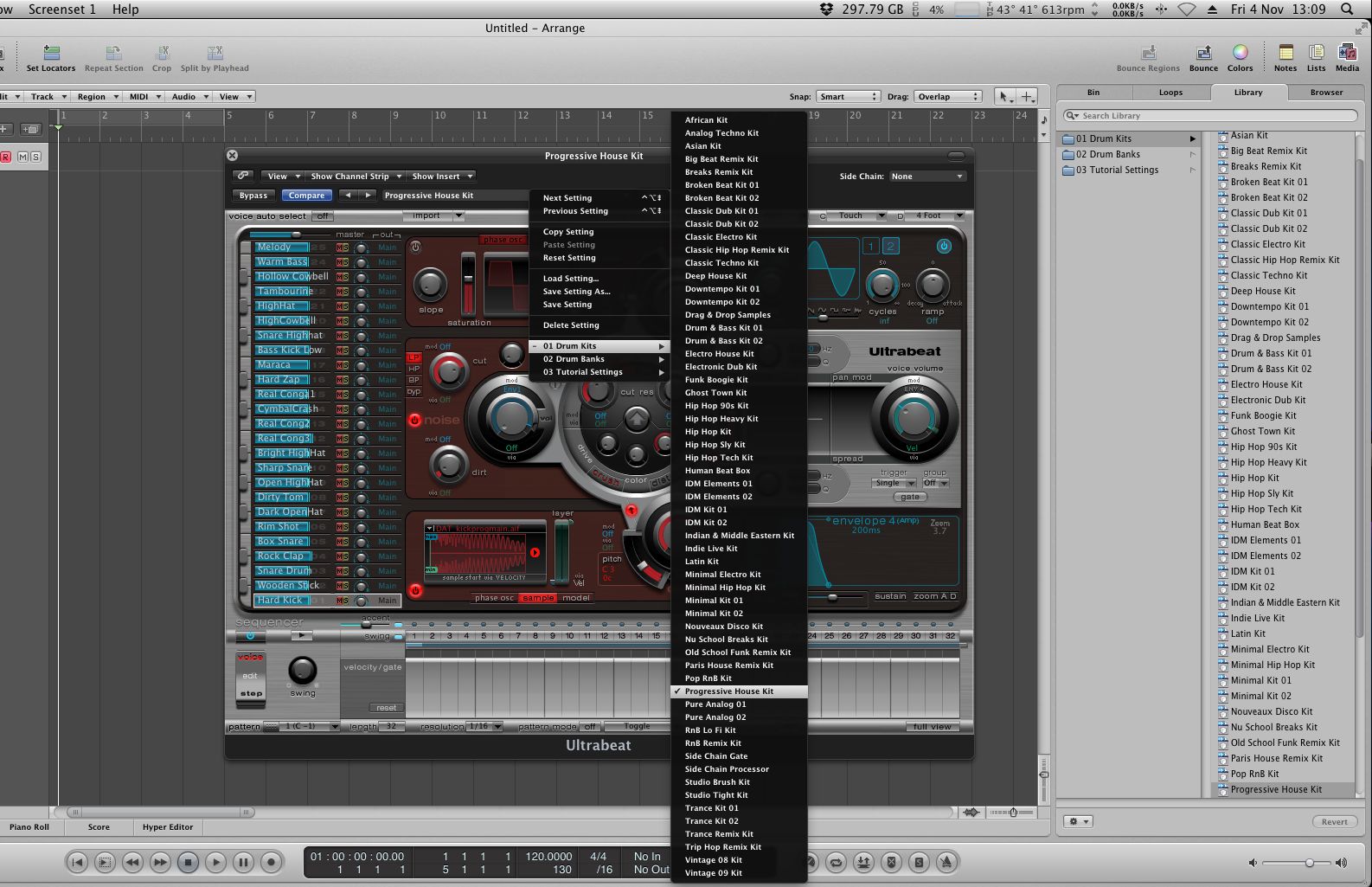Image resolution: width=1372 pixels, height=887 pixels.
Task: Open the Notes toolbar icon
Action: 1285,53
